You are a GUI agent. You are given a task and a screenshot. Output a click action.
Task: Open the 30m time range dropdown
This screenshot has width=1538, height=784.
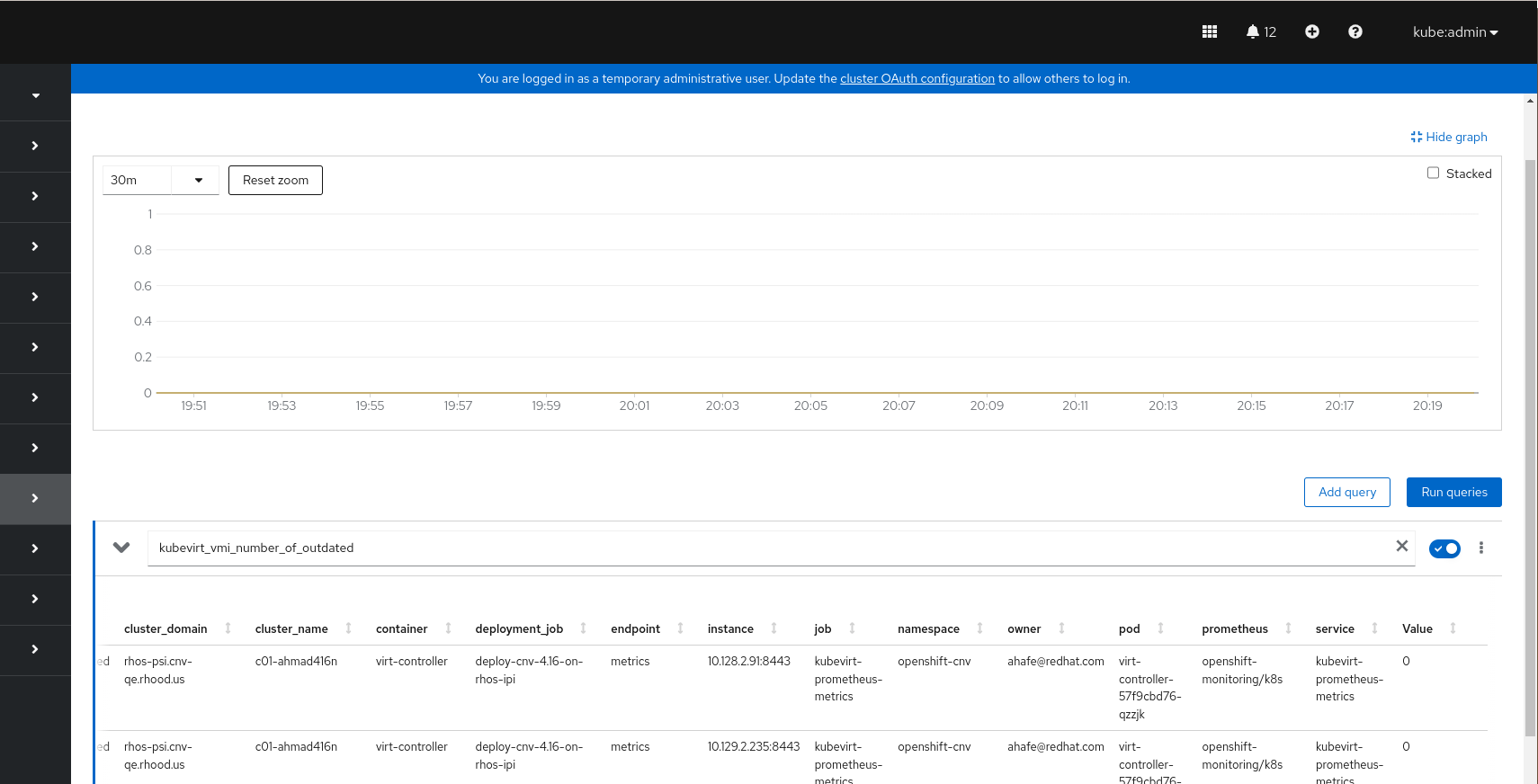(x=161, y=180)
